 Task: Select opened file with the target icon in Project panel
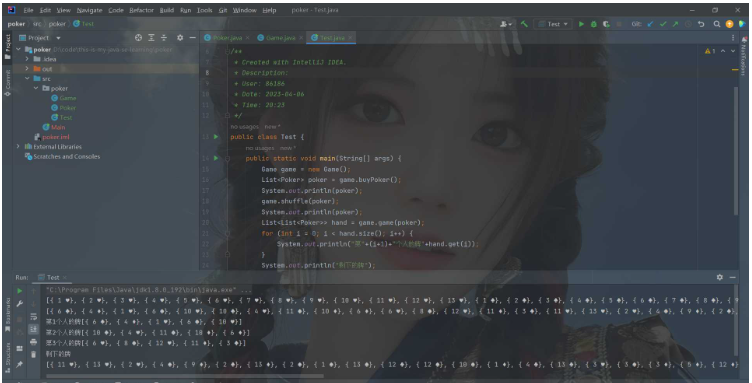pos(139,38)
